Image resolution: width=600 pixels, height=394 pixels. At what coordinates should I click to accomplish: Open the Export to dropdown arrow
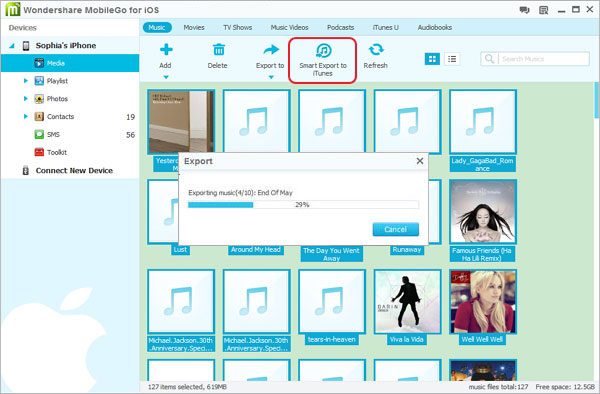coord(271,77)
